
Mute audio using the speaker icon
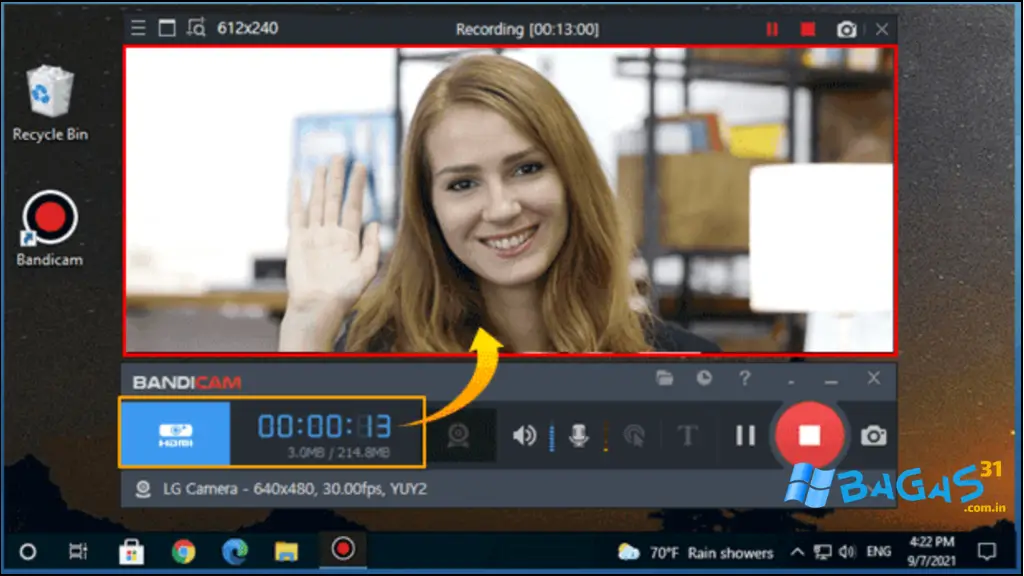[x=525, y=433]
